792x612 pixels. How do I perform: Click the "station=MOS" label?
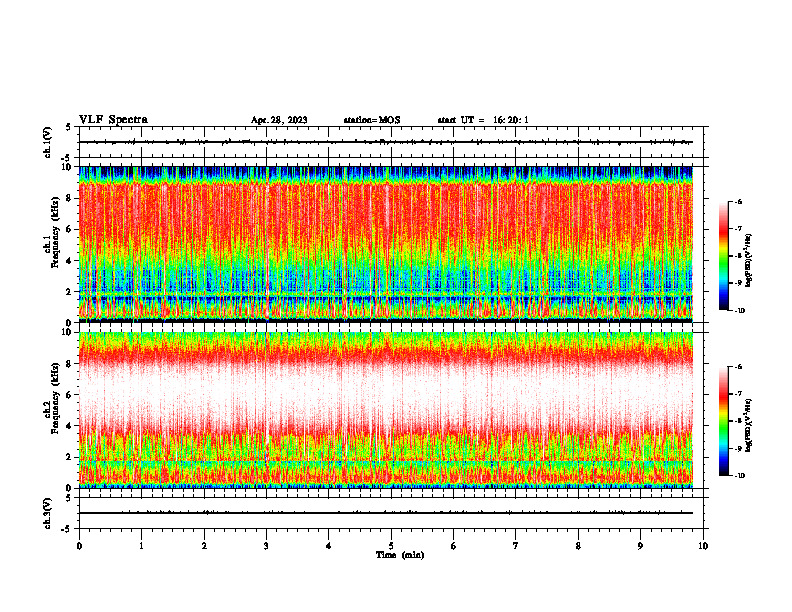click(x=372, y=120)
